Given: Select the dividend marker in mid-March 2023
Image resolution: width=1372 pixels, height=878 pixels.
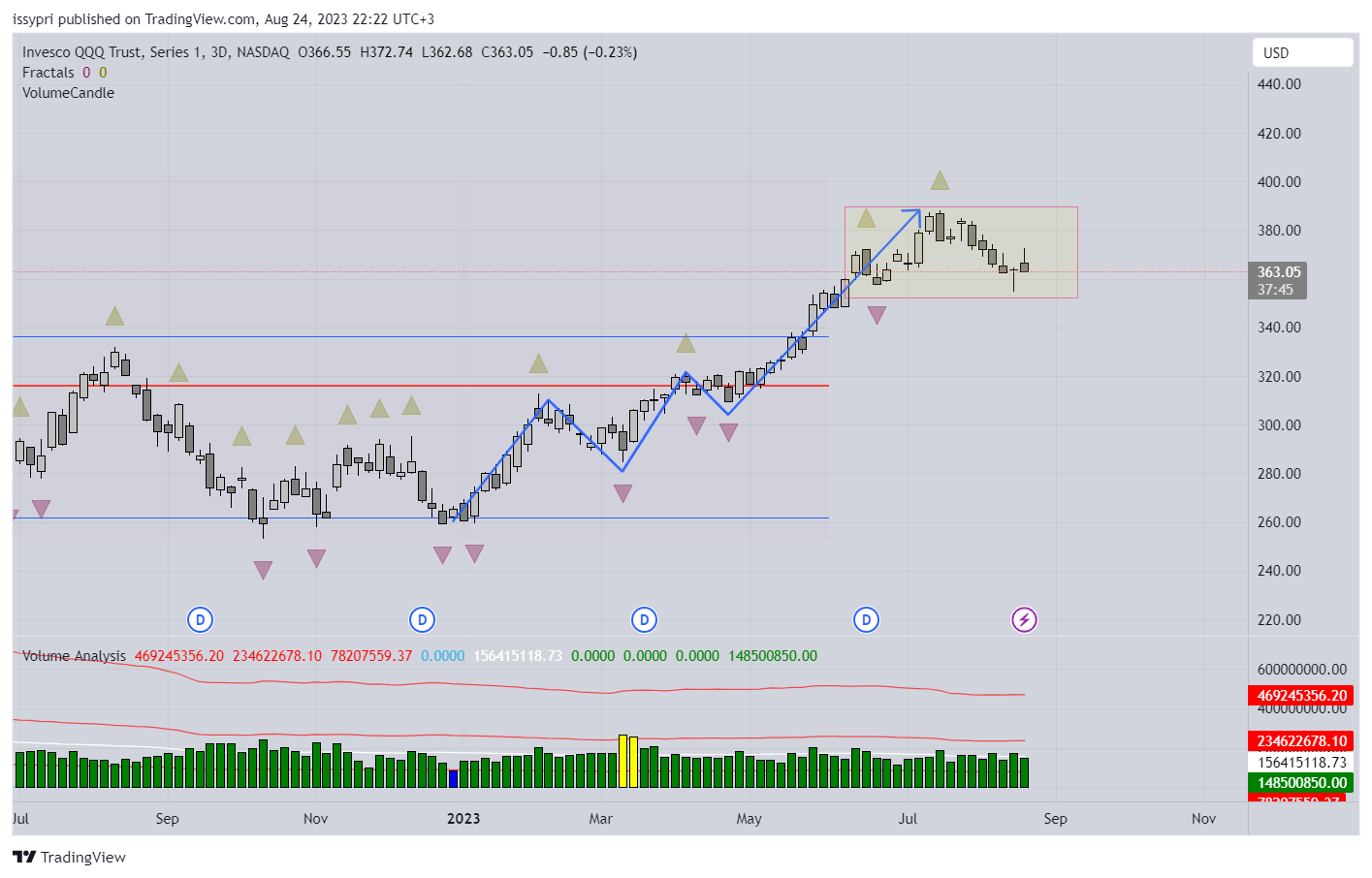Looking at the screenshot, I should pos(644,619).
